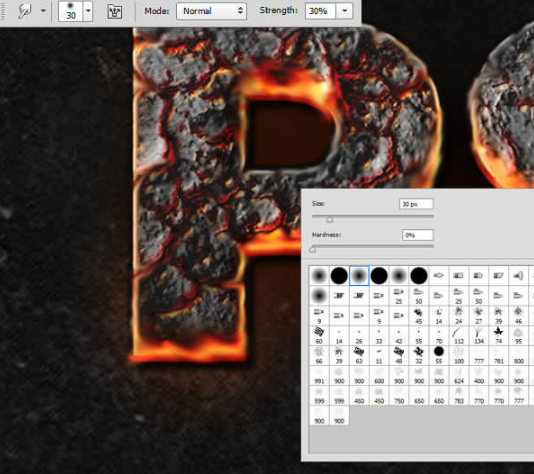Image resolution: width=534 pixels, height=474 pixels.
Task: Choose the thin stroke brush 11
Action: 379,356
